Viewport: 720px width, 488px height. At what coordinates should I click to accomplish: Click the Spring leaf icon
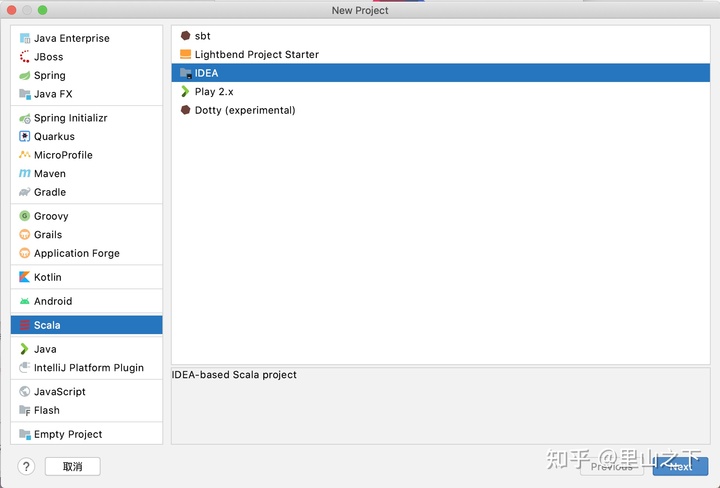(x=25, y=75)
